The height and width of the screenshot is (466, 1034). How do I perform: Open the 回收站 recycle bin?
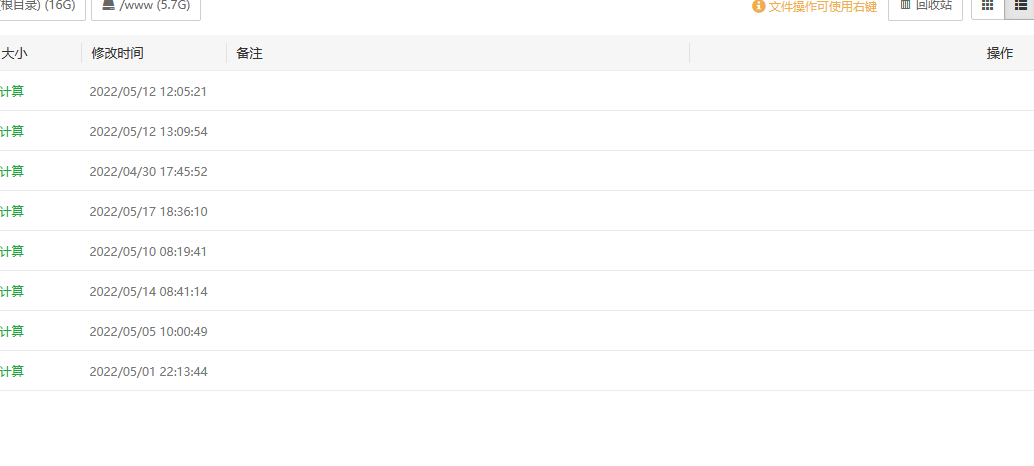tap(925, 7)
